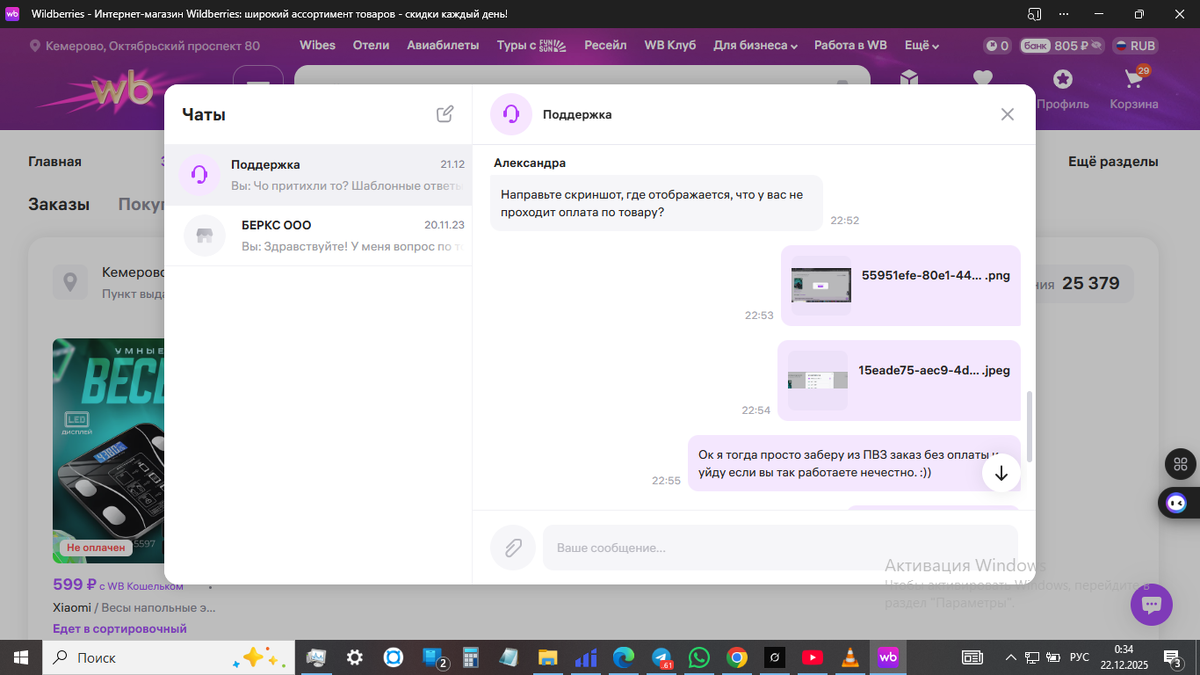This screenshot has width=1200, height=675.
Task: Click the WB logo in the header
Action: tap(122, 90)
